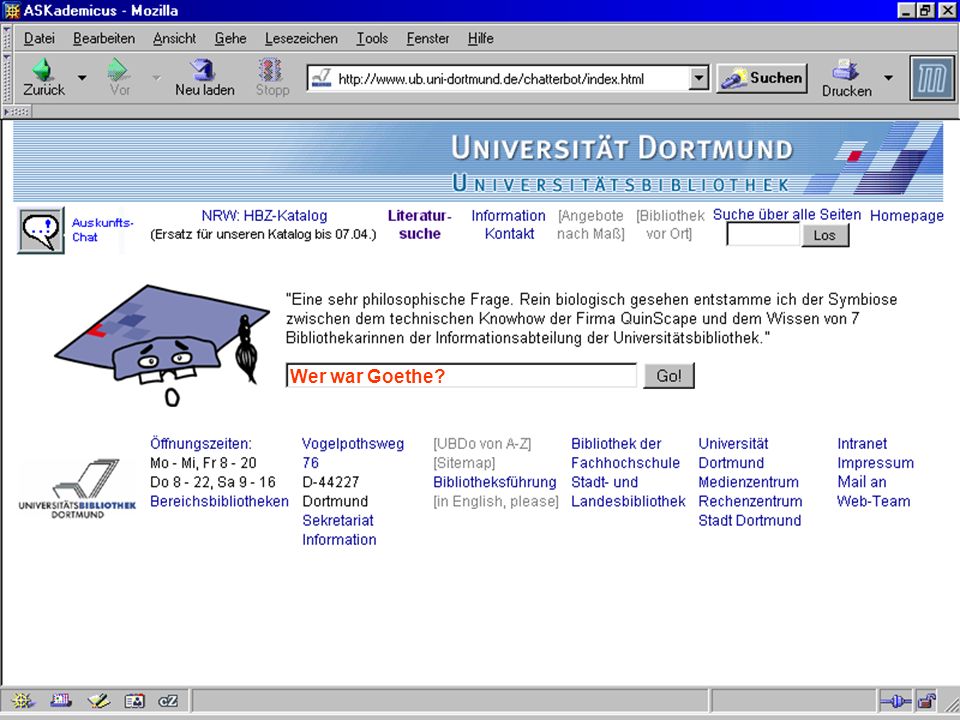The image size is (960, 720).
Task: Reload page with Neu laden icon
Action: point(203,70)
